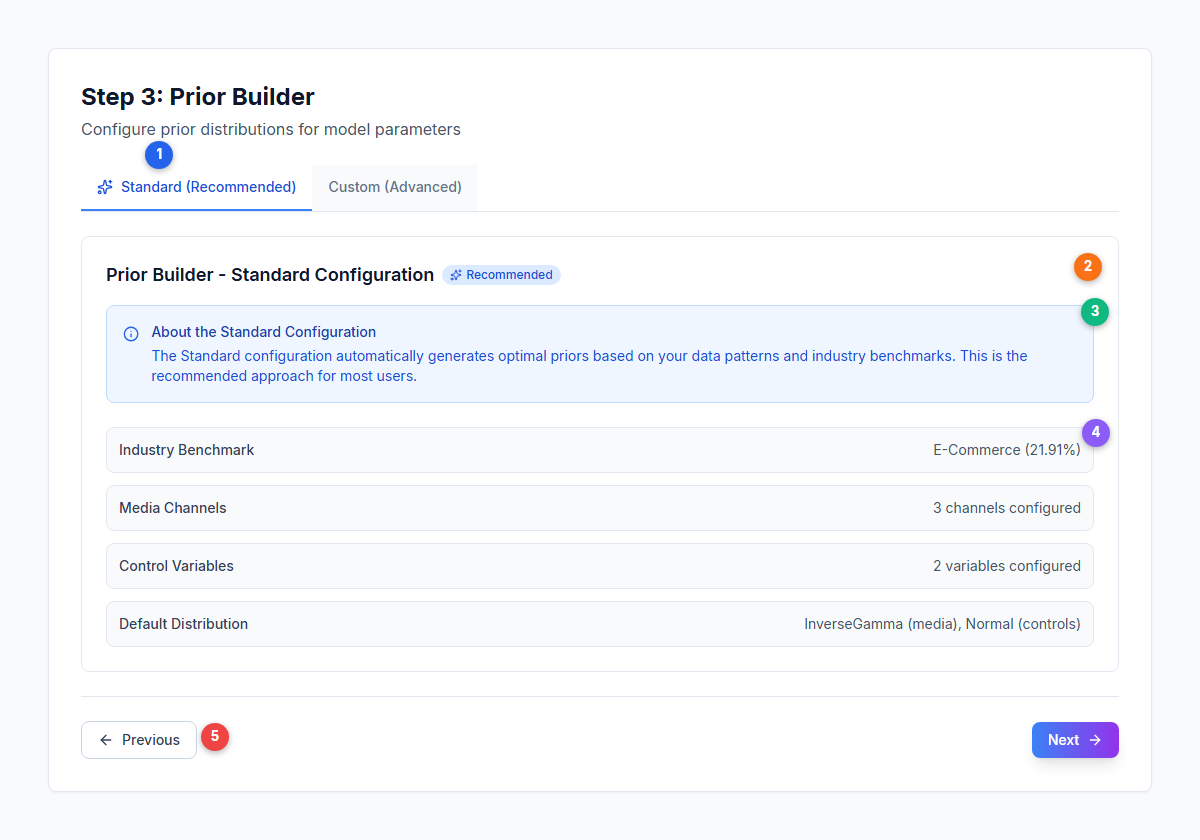
Task: Click blue annotation marker number 1
Action: tap(159, 155)
